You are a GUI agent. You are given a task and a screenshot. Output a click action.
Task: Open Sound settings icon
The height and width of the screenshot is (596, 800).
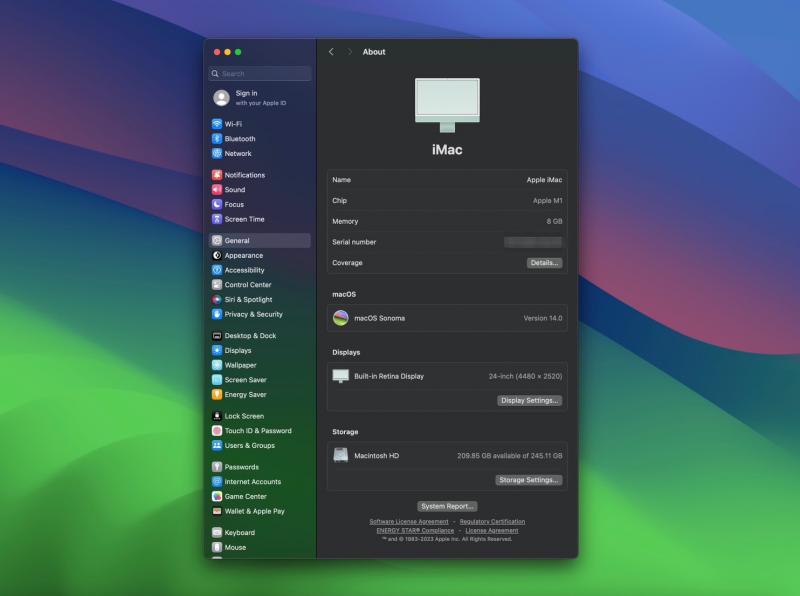click(x=217, y=190)
